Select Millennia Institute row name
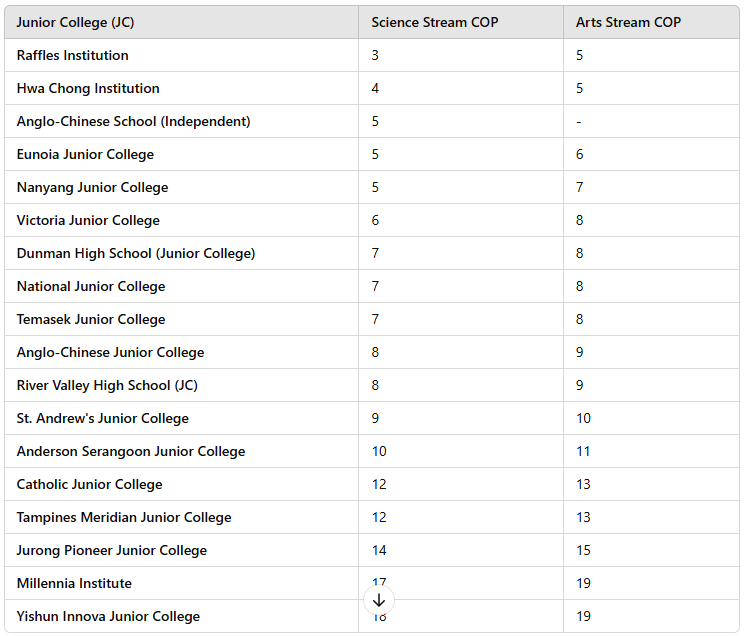 pos(74,583)
